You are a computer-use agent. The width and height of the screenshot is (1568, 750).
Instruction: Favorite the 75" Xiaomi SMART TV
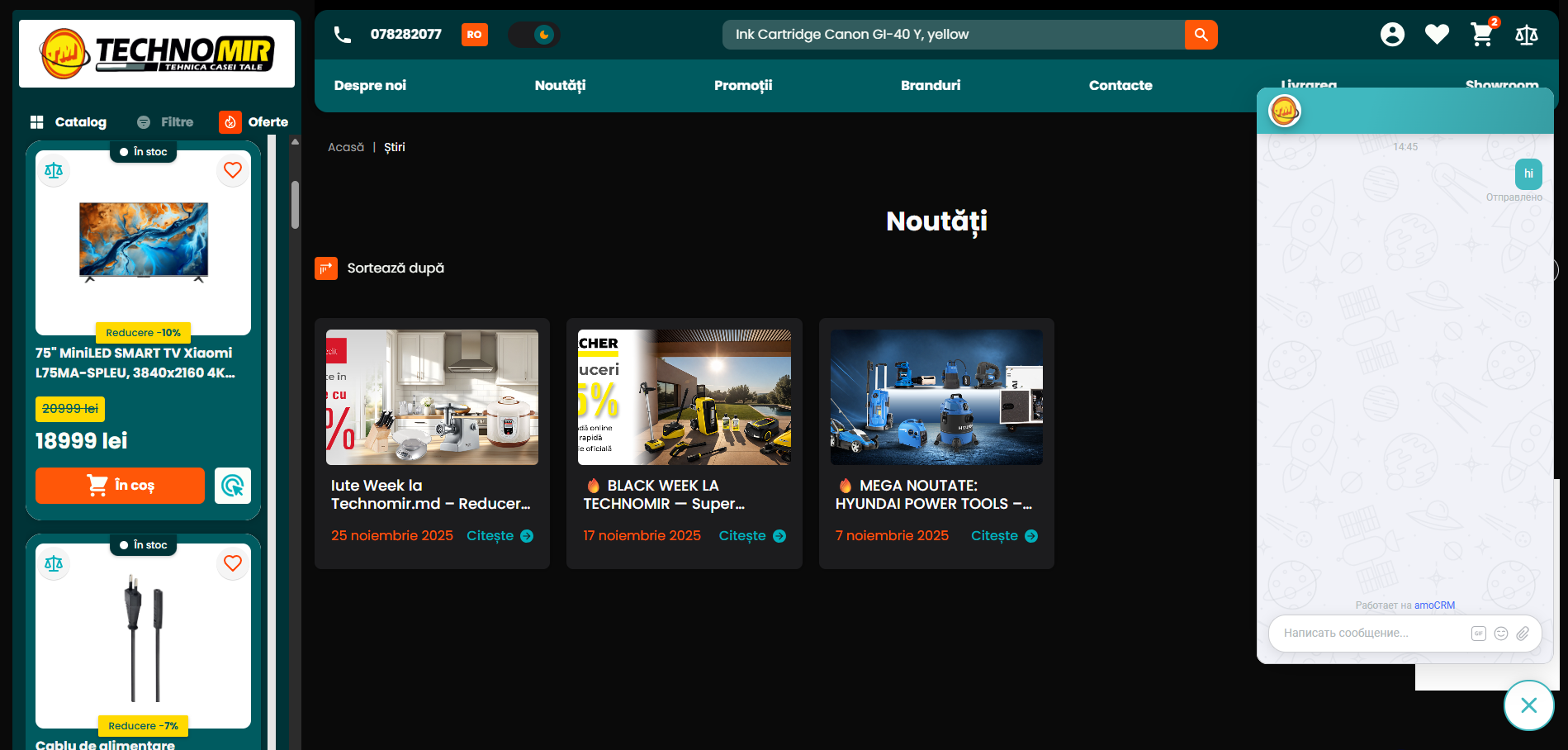(232, 170)
